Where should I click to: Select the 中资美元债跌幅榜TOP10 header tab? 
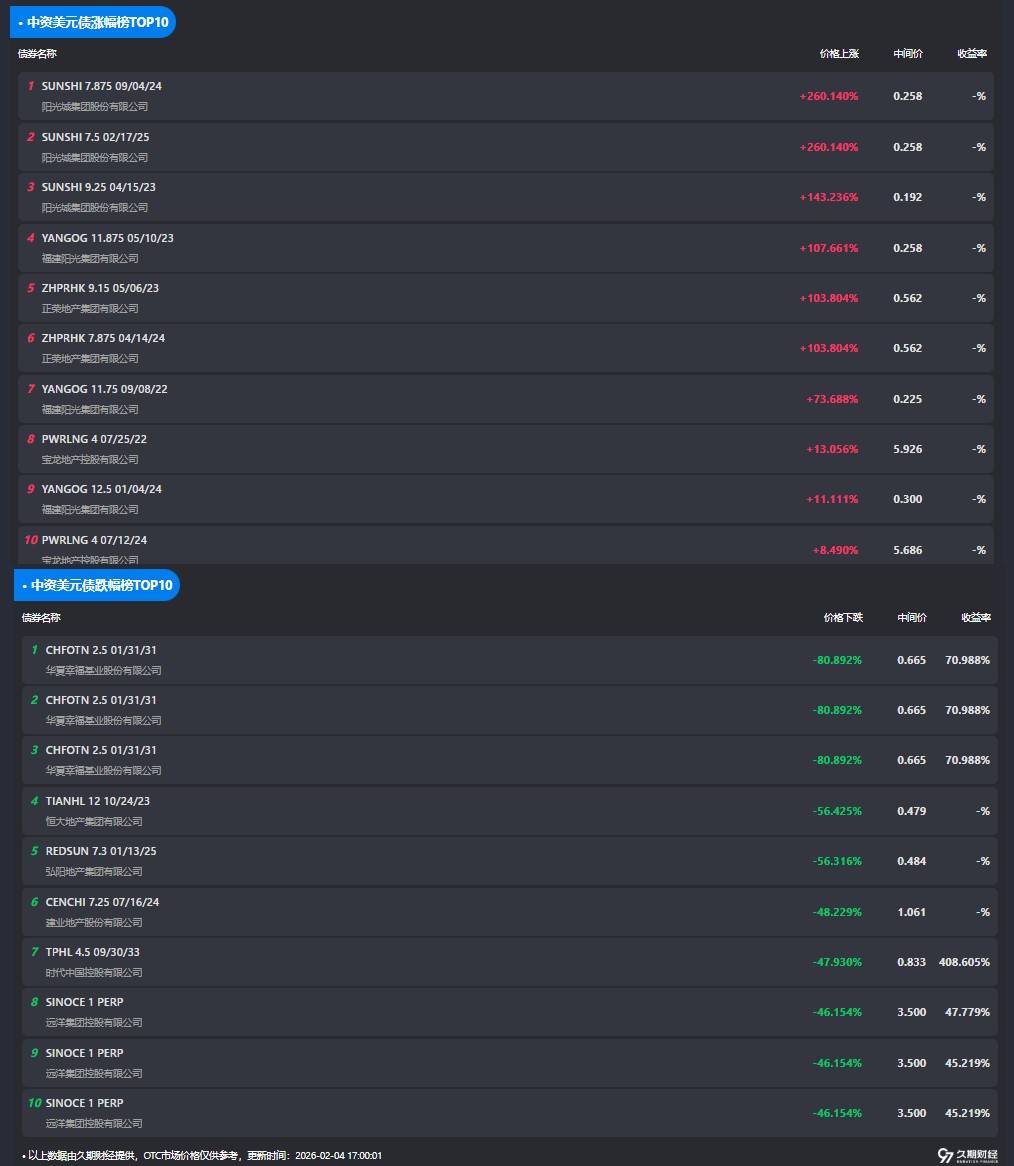pos(98,585)
